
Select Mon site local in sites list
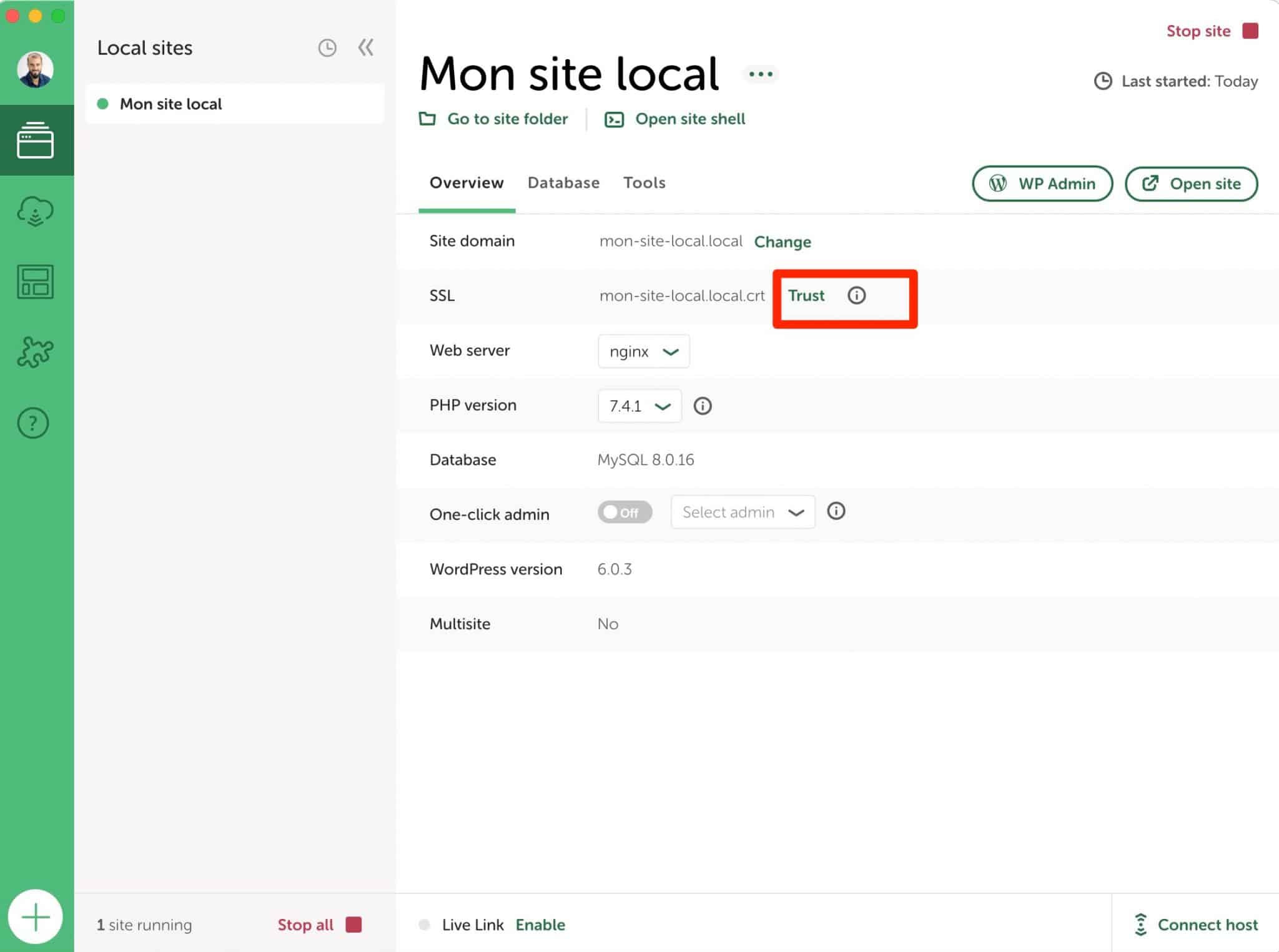click(x=235, y=104)
